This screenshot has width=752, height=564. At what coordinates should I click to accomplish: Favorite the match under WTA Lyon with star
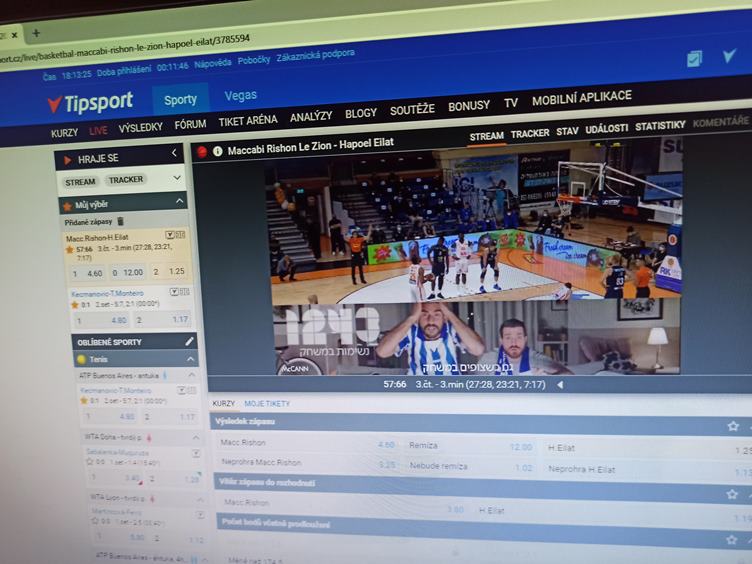point(94,521)
